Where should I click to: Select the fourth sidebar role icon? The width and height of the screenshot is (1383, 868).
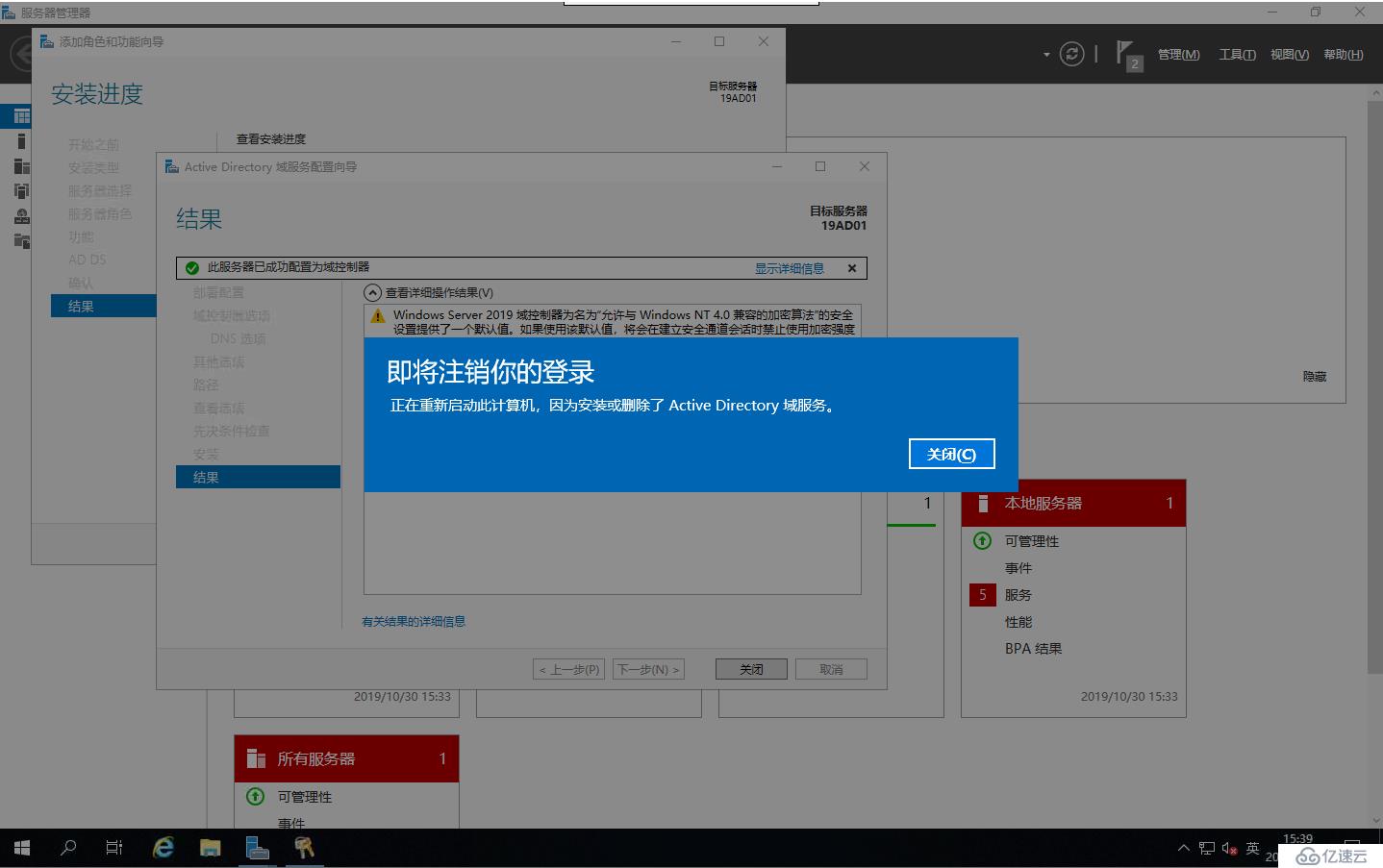pyautogui.click(x=21, y=191)
